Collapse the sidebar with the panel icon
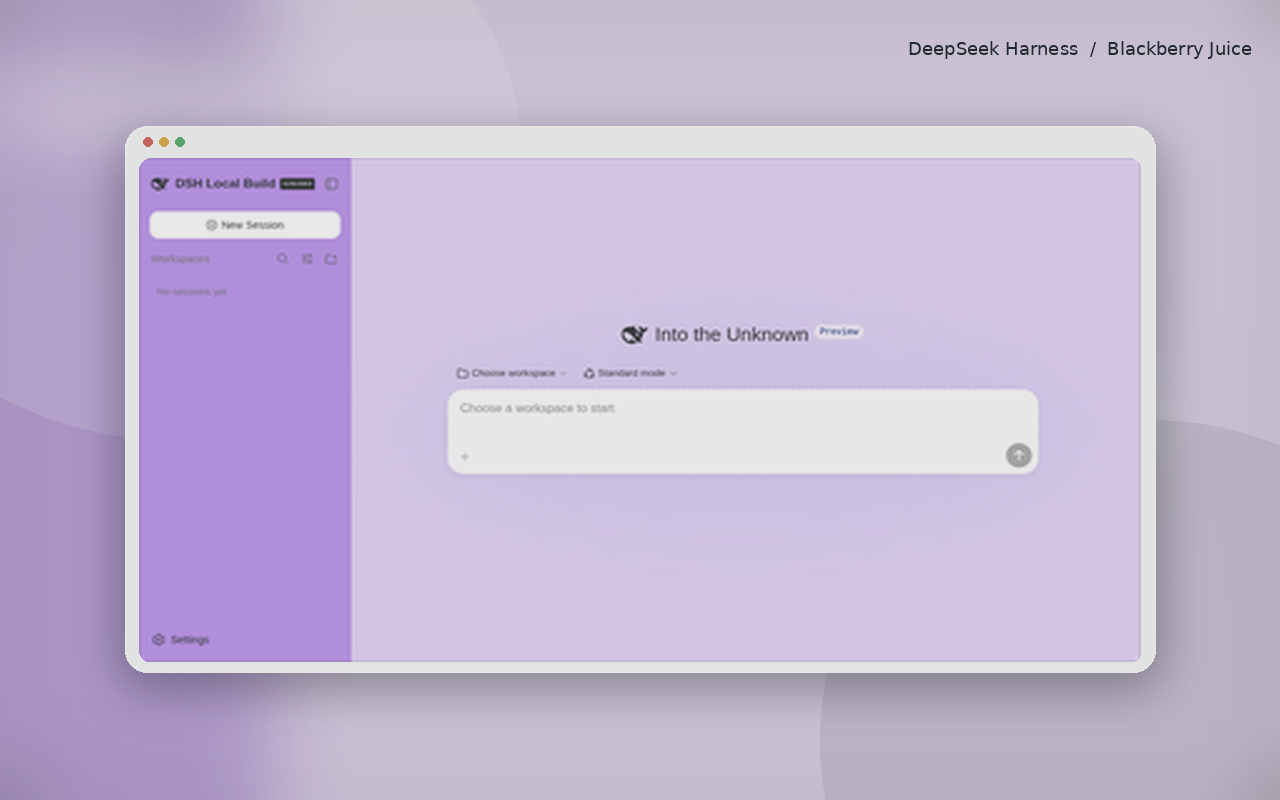1280x800 pixels. [332, 184]
